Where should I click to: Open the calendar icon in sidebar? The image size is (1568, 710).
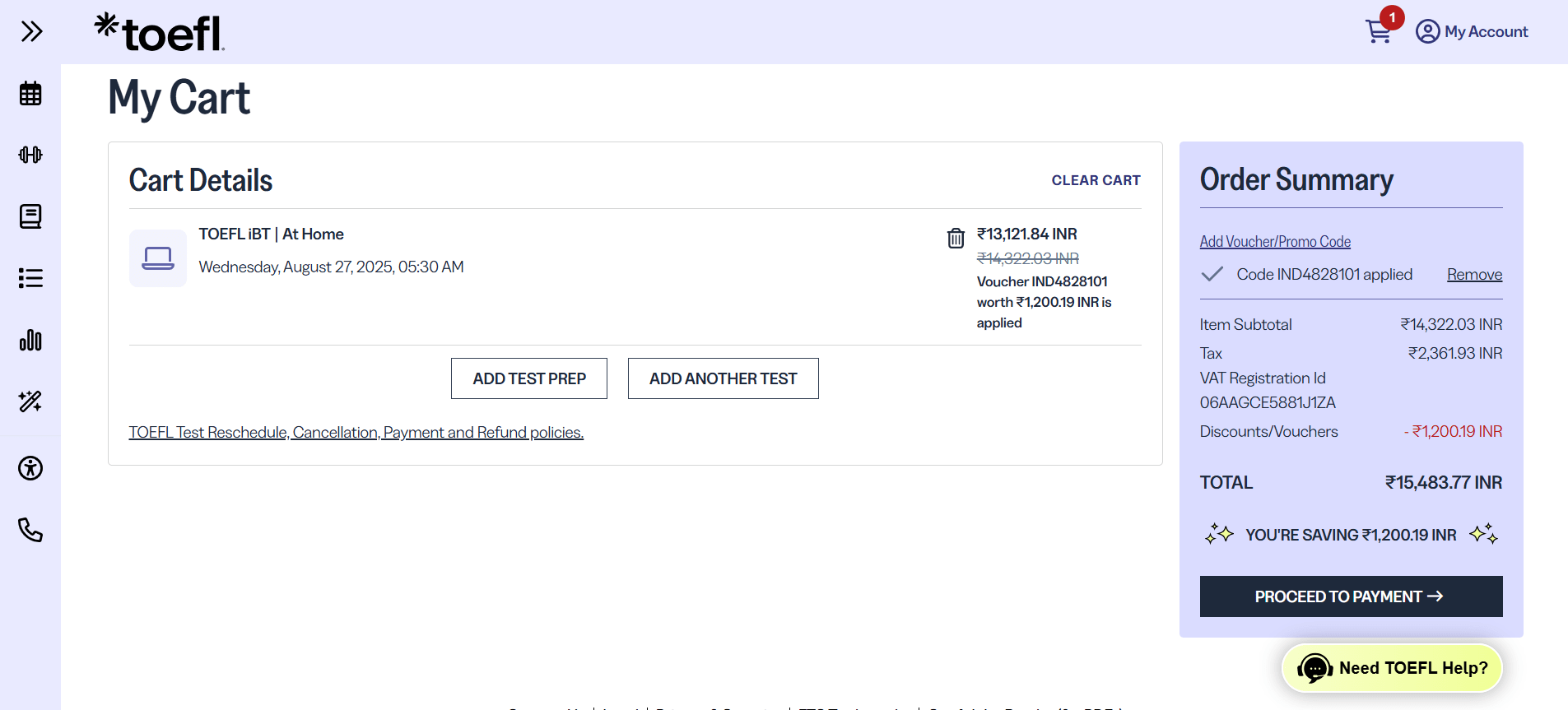30,94
